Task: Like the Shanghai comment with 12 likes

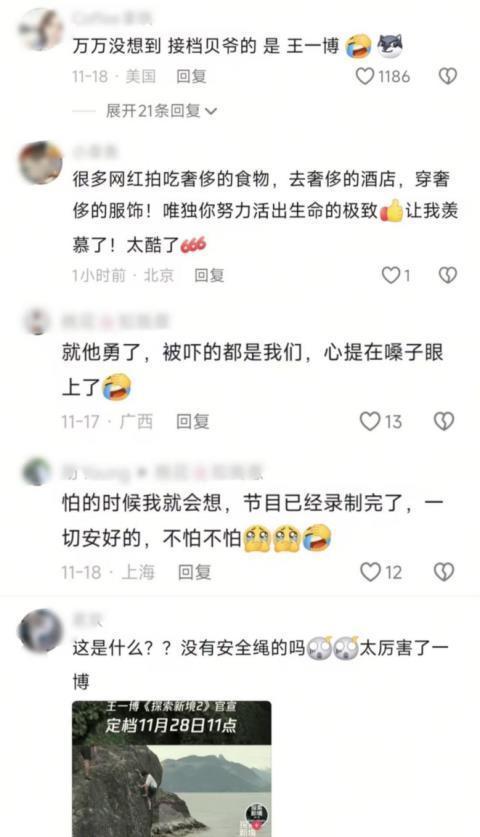Action: tap(370, 572)
